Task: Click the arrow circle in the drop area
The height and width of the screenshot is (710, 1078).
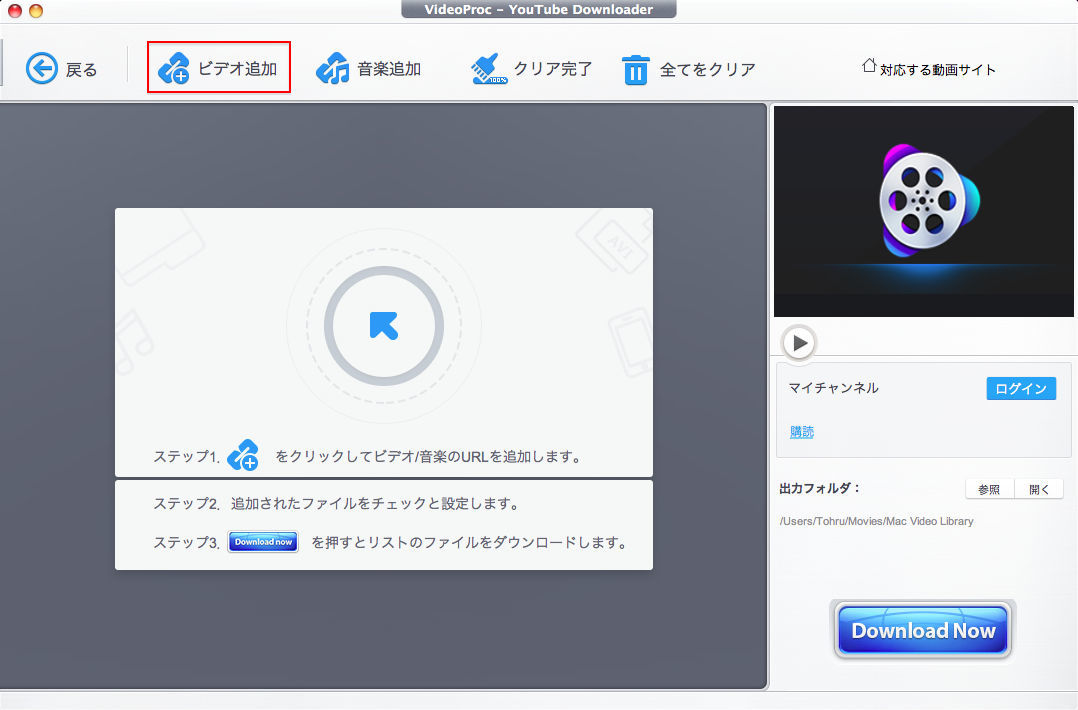Action: point(384,326)
